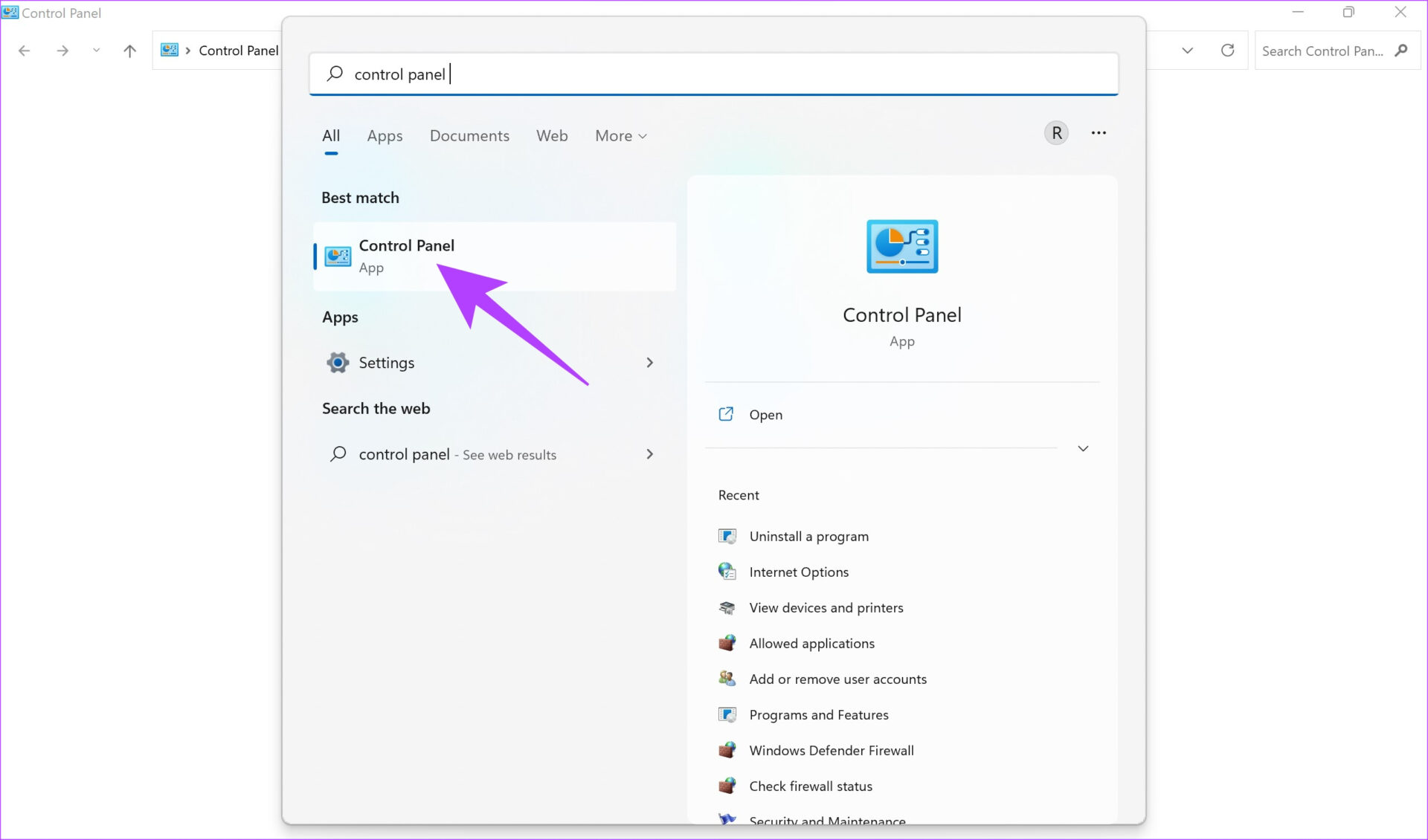Open Programs and Features recent item
Screen dimensions: 1428x840
[x=819, y=715]
